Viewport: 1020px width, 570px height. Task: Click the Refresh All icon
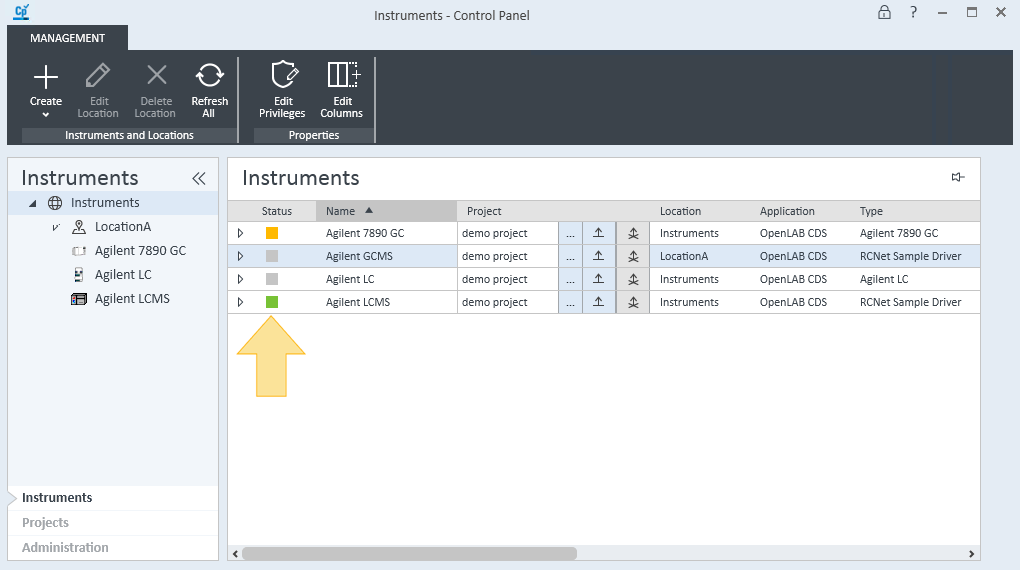point(209,75)
